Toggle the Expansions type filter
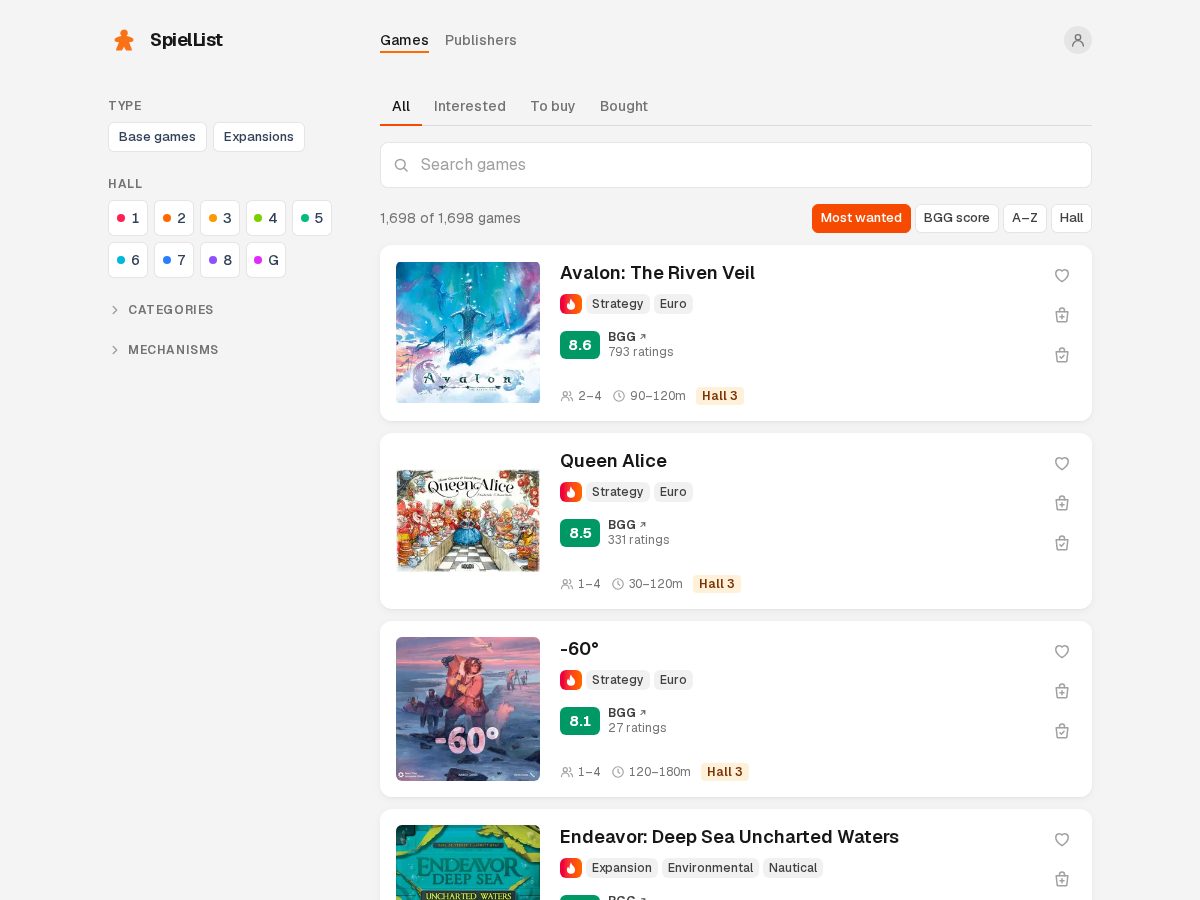Viewport: 1200px width, 900px height. [259, 137]
